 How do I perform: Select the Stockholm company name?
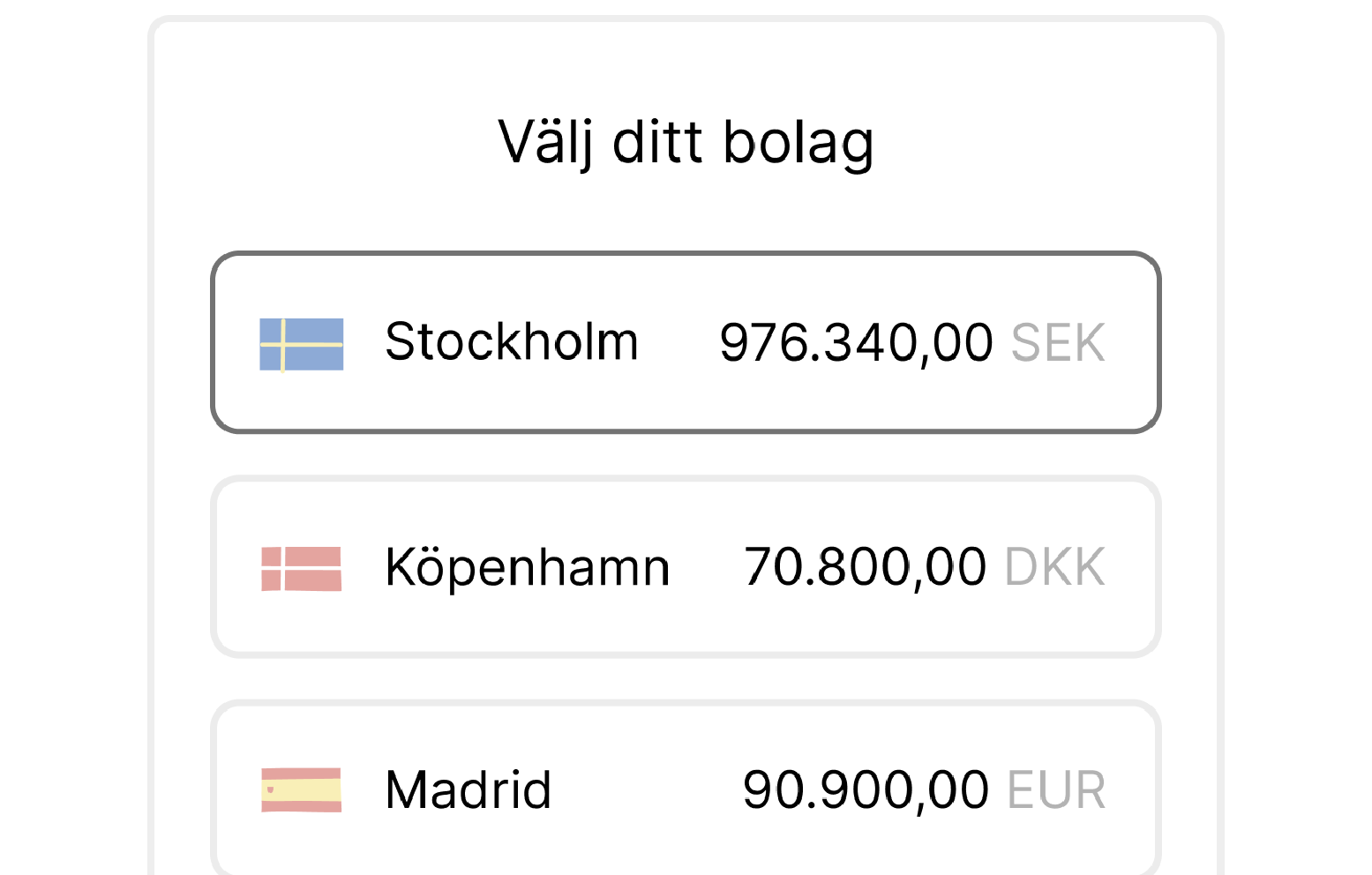tap(511, 342)
